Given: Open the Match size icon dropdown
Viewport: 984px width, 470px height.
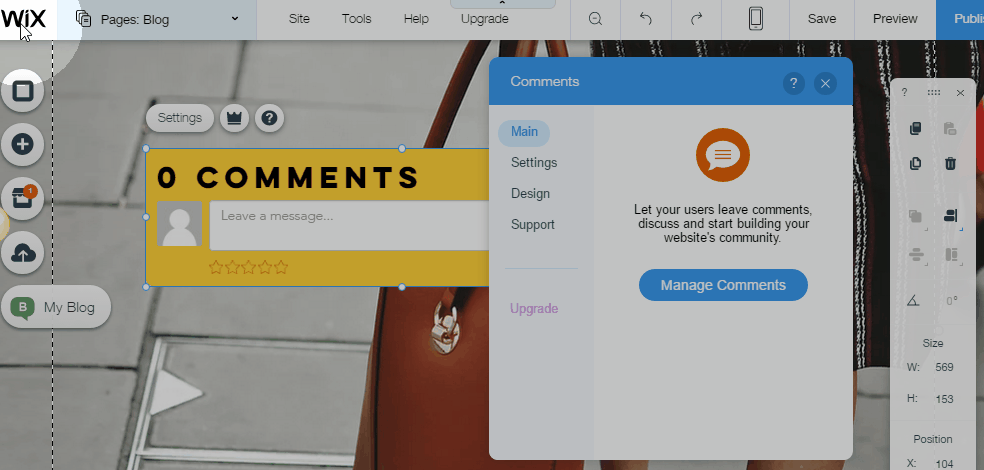Looking at the screenshot, I should coord(951,255).
